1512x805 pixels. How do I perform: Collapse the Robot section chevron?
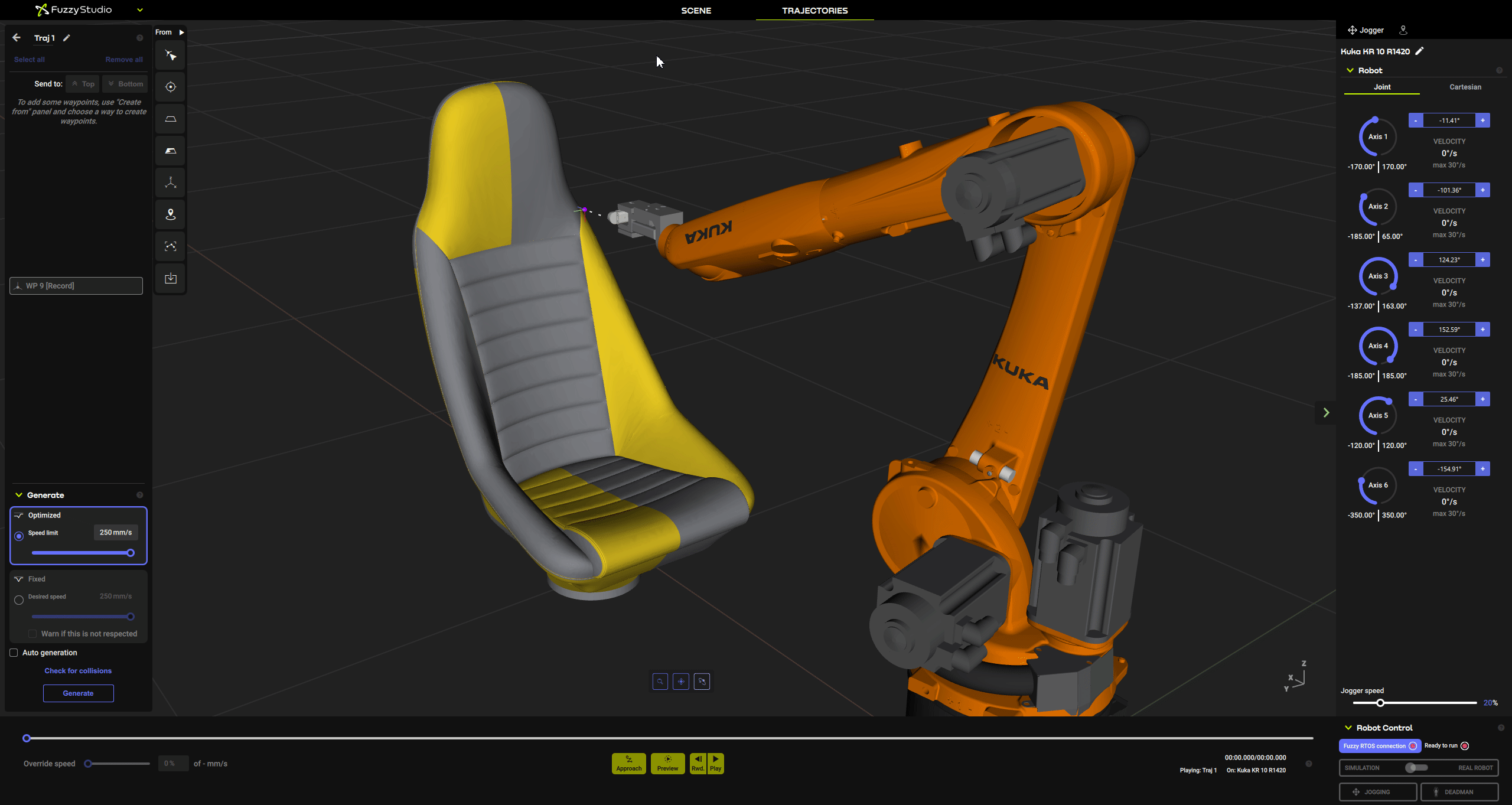[1350, 70]
